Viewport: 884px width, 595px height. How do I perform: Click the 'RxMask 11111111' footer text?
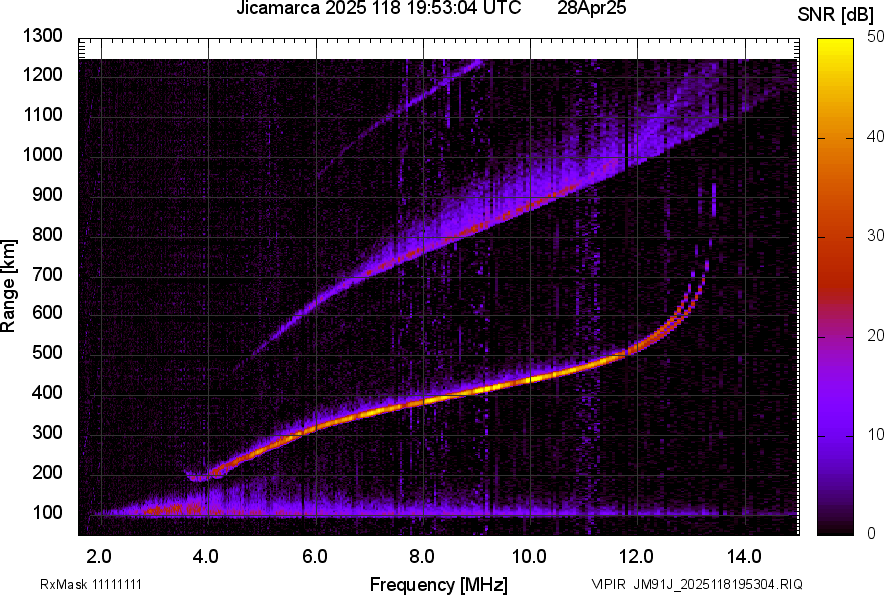click(91, 584)
